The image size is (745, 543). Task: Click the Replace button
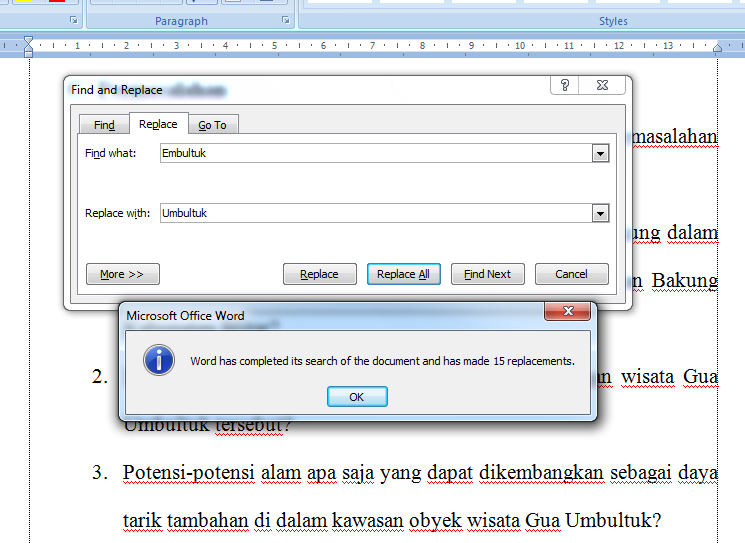(319, 274)
